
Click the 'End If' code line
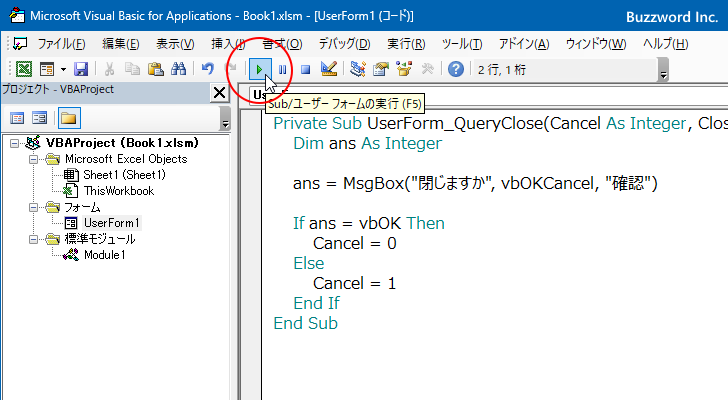(316, 303)
